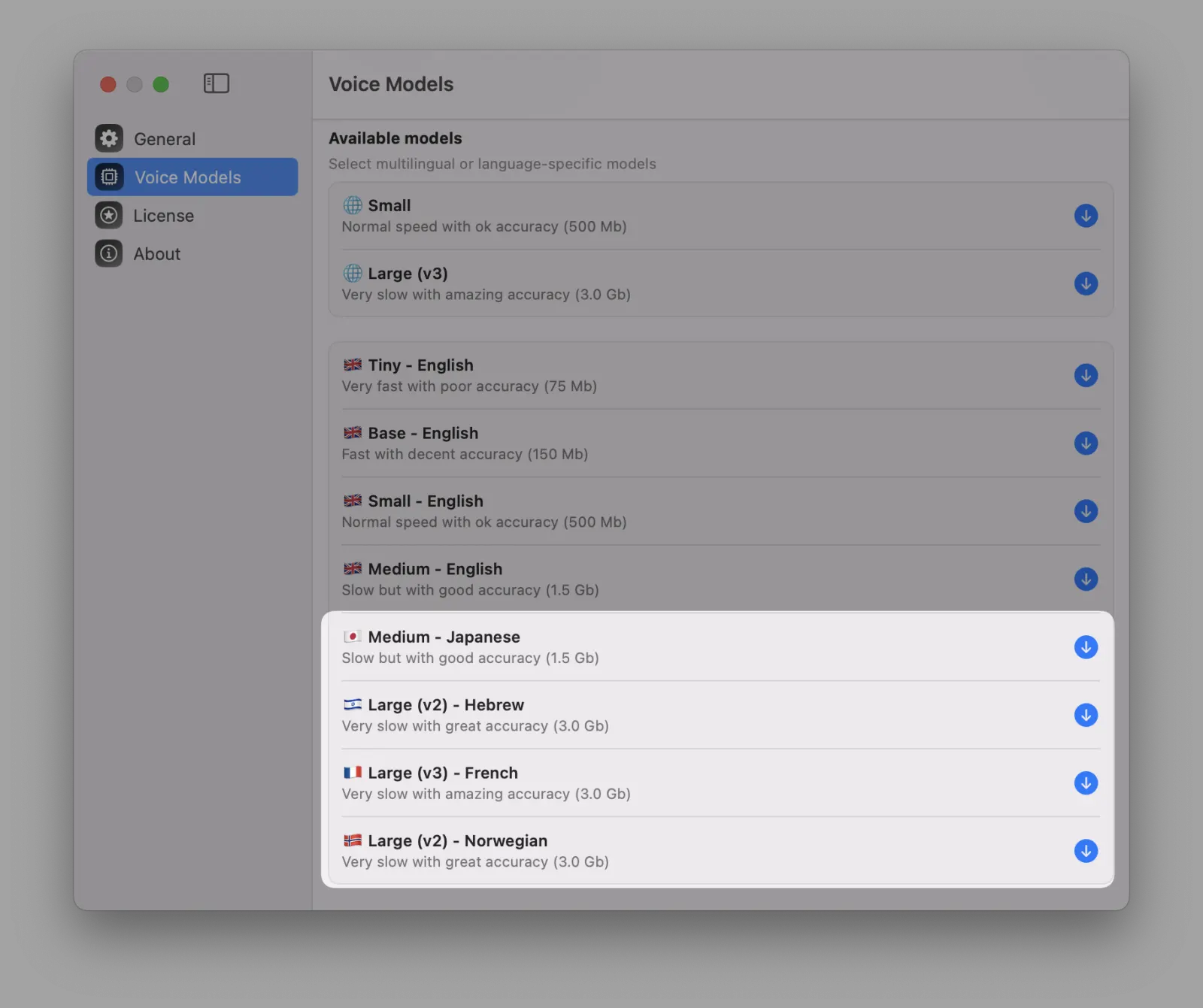
Task: Select the 'Medium - English' title
Action: tap(435, 569)
